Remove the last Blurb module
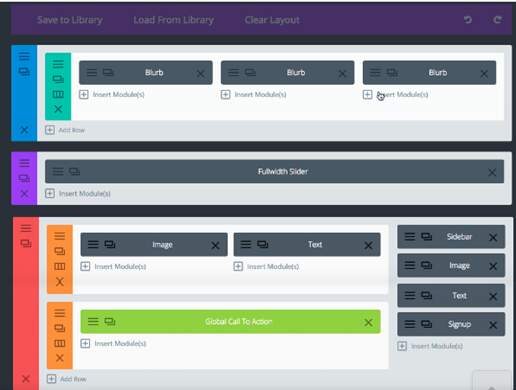This screenshot has width=516, height=390. pyautogui.click(x=484, y=73)
